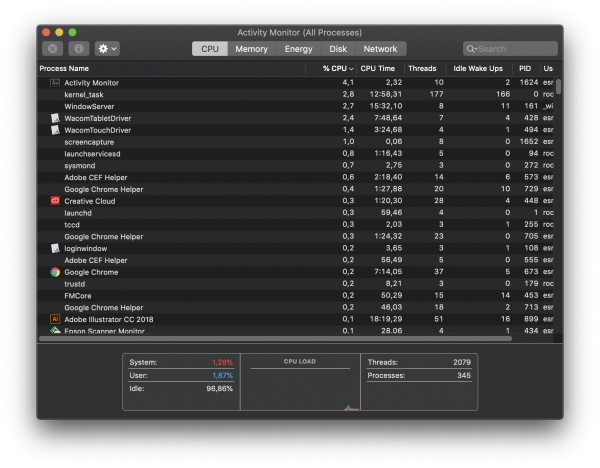Viewport: 600px width, 468px height.
Task: Click the WacomTouchDriver process icon
Action: 55,130
